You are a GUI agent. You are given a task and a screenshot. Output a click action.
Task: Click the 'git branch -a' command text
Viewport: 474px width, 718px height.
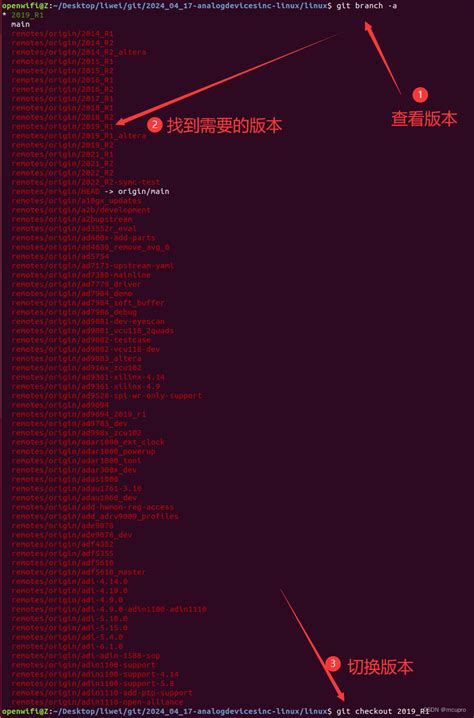pyautogui.click(x=367, y=6)
